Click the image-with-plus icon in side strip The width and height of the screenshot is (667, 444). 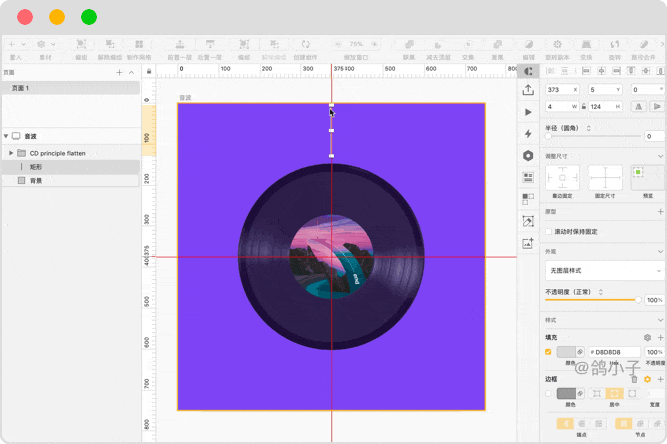tap(528, 243)
